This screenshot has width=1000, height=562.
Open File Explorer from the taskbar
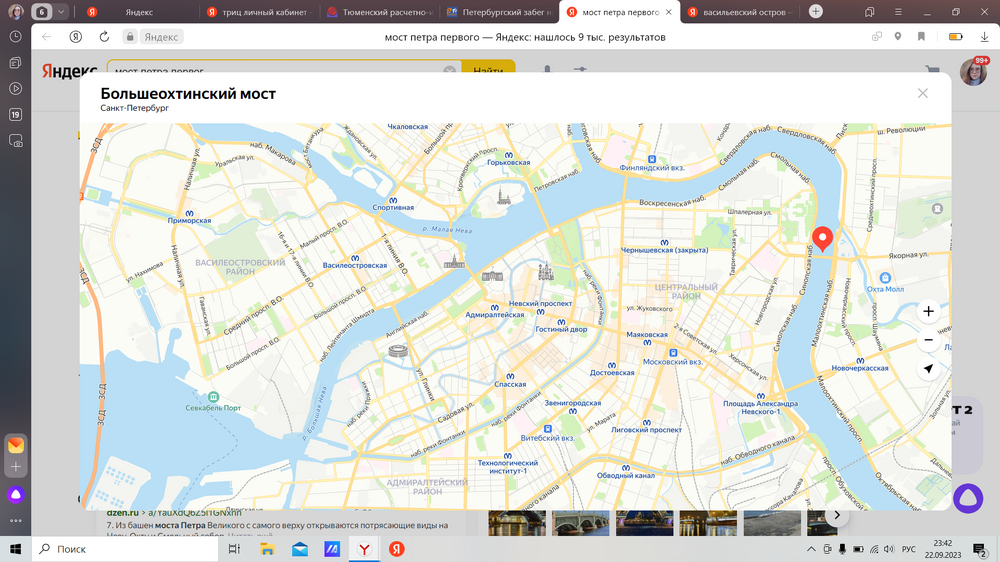tap(267, 549)
